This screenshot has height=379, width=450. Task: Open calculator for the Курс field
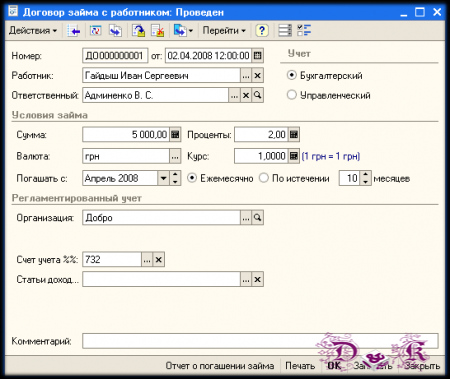tap(294, 156)
